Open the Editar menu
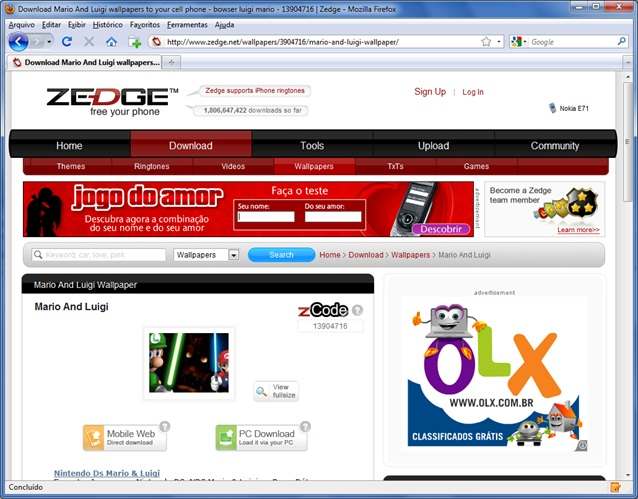The image size is (638, 499). [x=51, y=25]
